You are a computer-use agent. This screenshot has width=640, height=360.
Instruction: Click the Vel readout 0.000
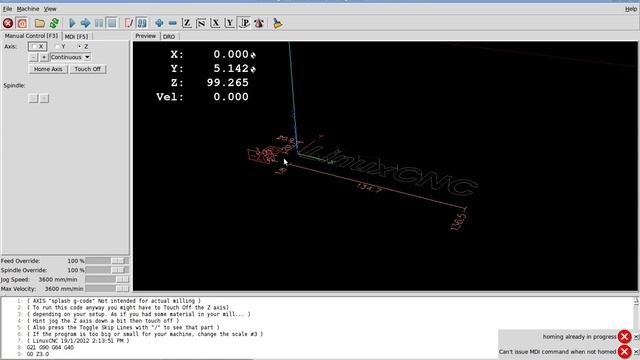[231, 97]
